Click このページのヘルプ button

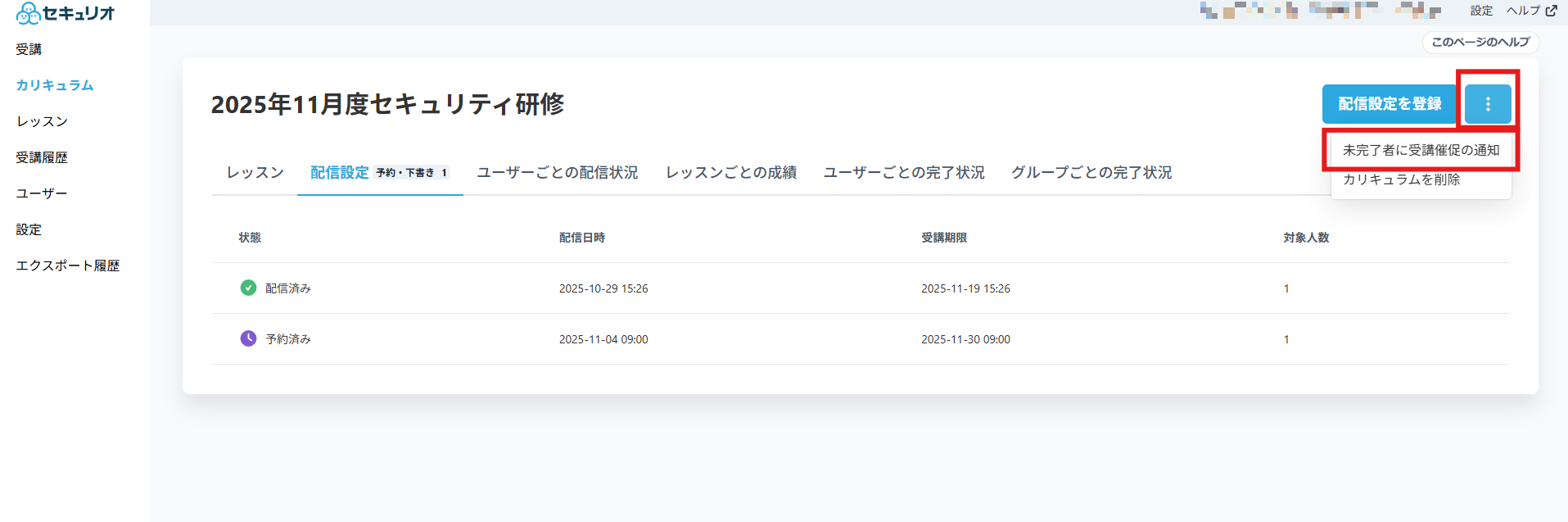[x=1480, y=42]
